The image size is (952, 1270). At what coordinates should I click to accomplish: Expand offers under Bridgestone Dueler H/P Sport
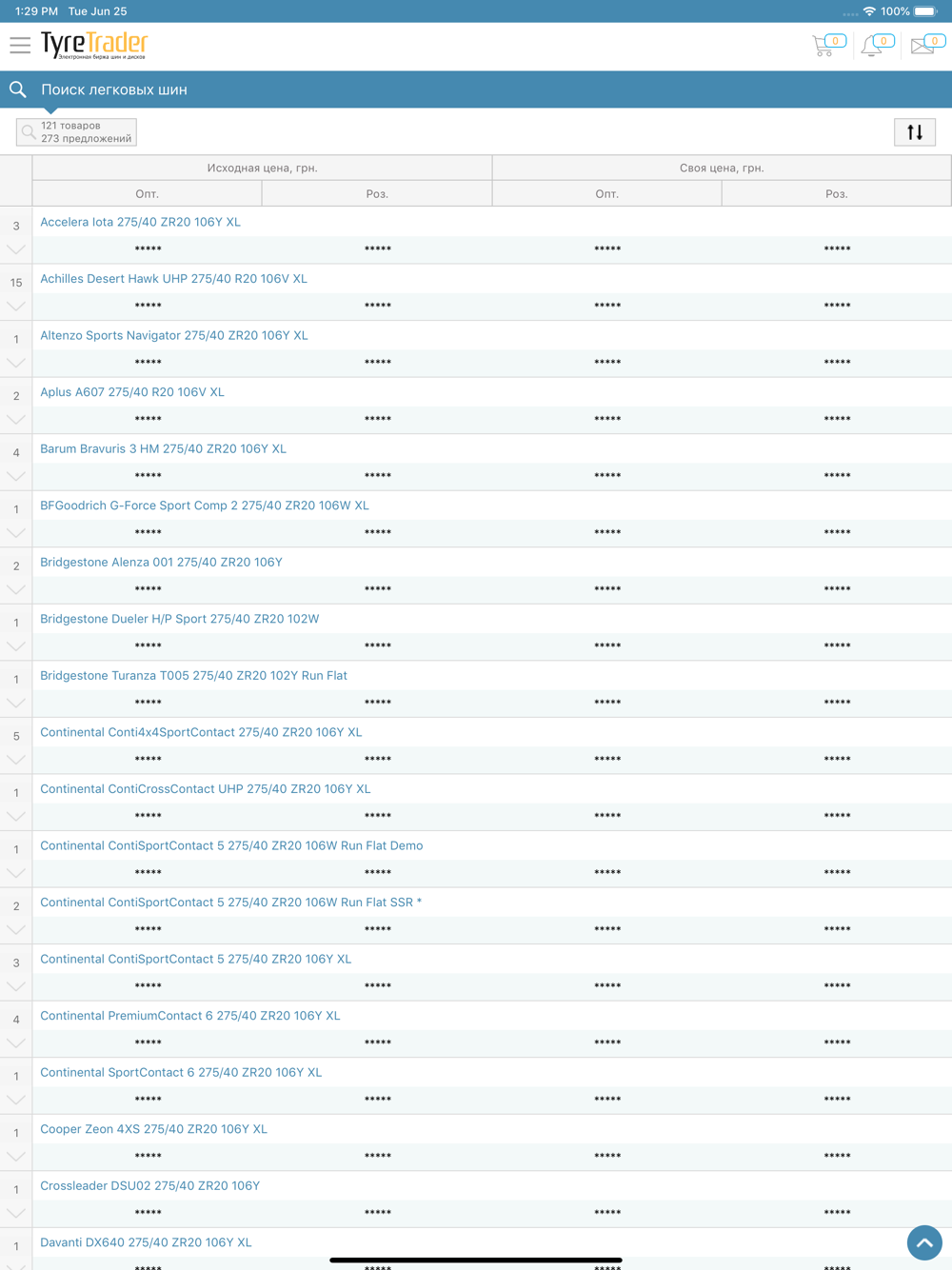point(16,646)
